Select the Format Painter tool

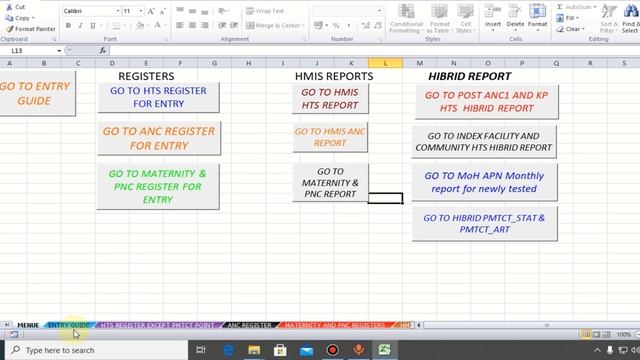point(30,29)
